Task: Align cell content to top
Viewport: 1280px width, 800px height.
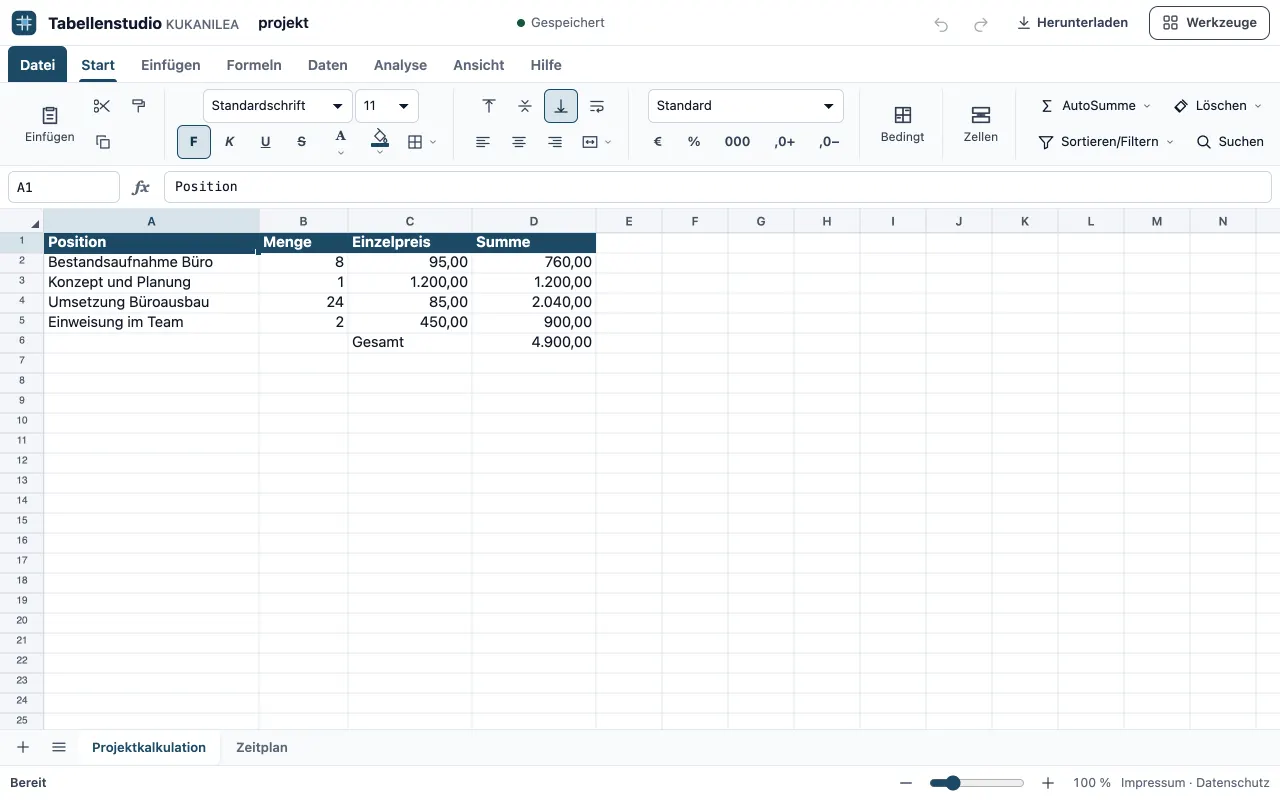Action: [x=489, y=106]
